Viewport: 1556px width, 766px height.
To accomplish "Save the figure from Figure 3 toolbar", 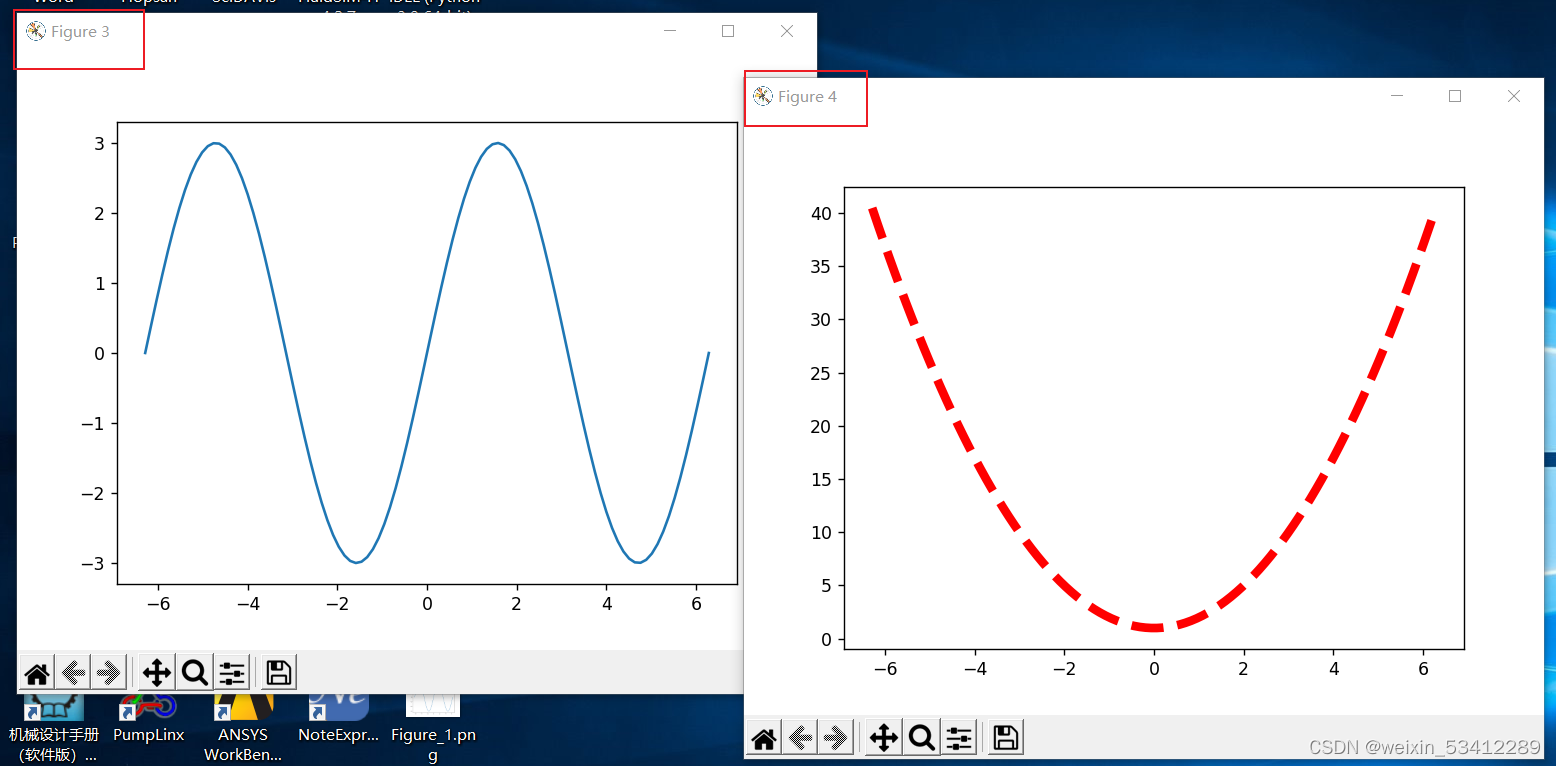I will tap(279, 673).
